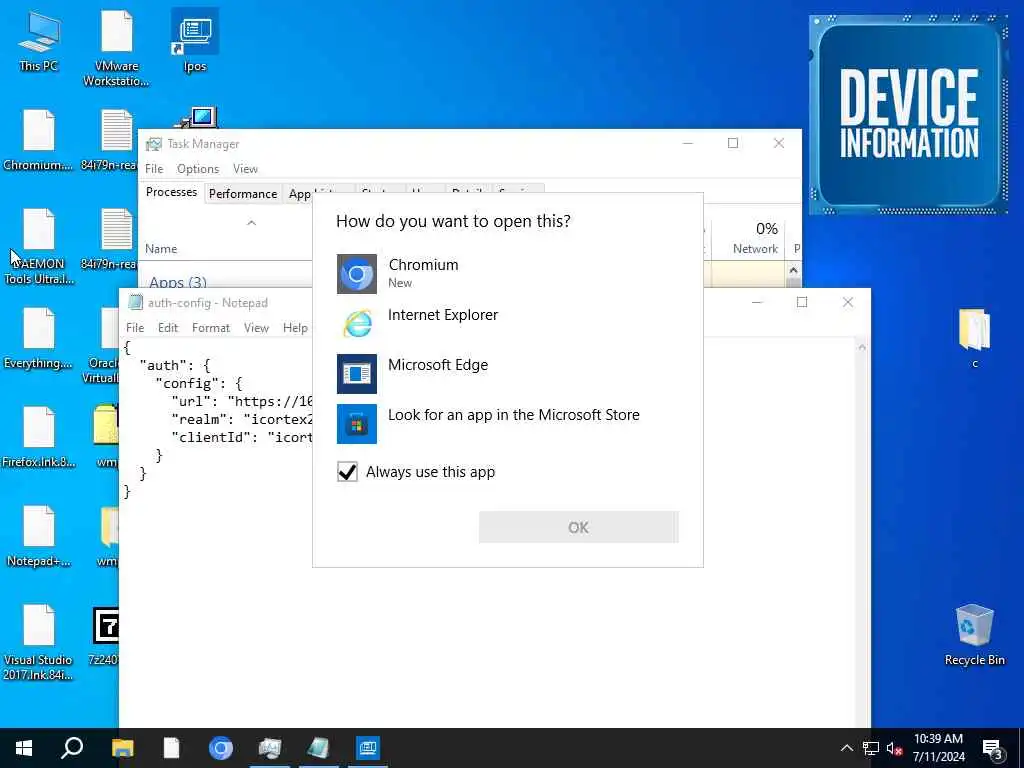
Task: Open File Explorer from taskbar
Action: click(x=122, y=748)
